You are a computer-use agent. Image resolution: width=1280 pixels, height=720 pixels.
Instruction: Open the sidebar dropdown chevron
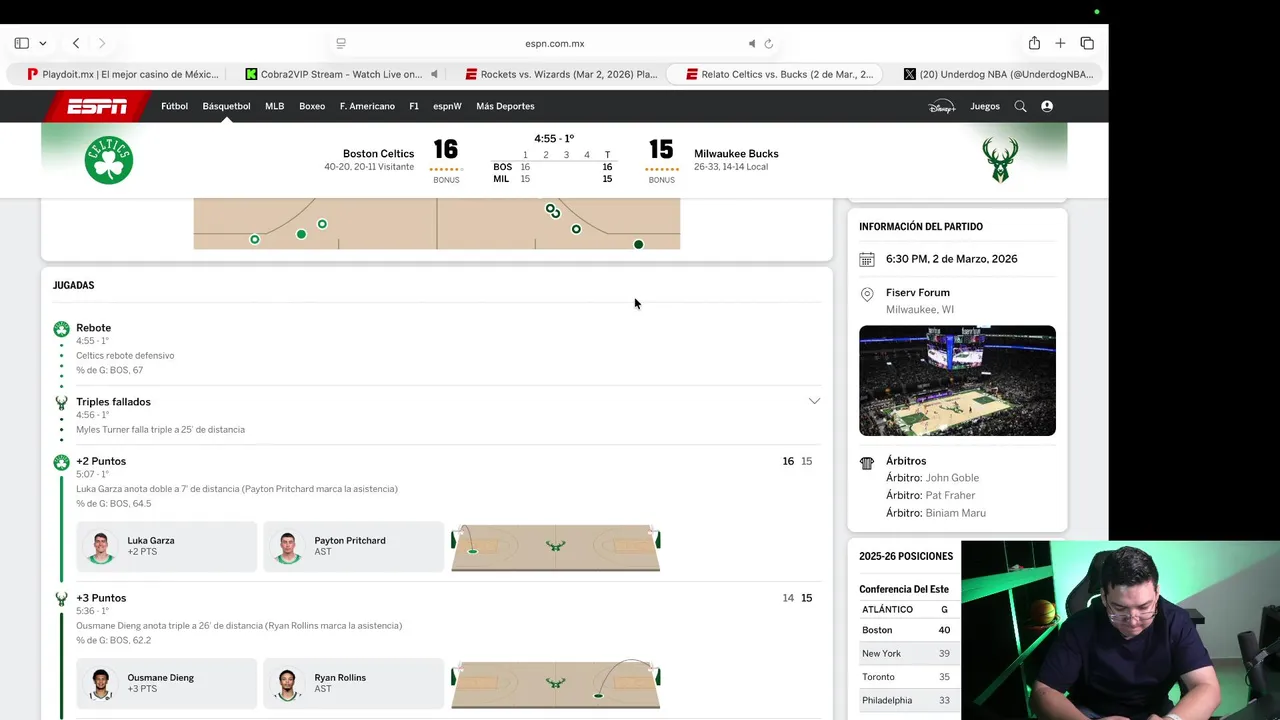click(43, 44)
